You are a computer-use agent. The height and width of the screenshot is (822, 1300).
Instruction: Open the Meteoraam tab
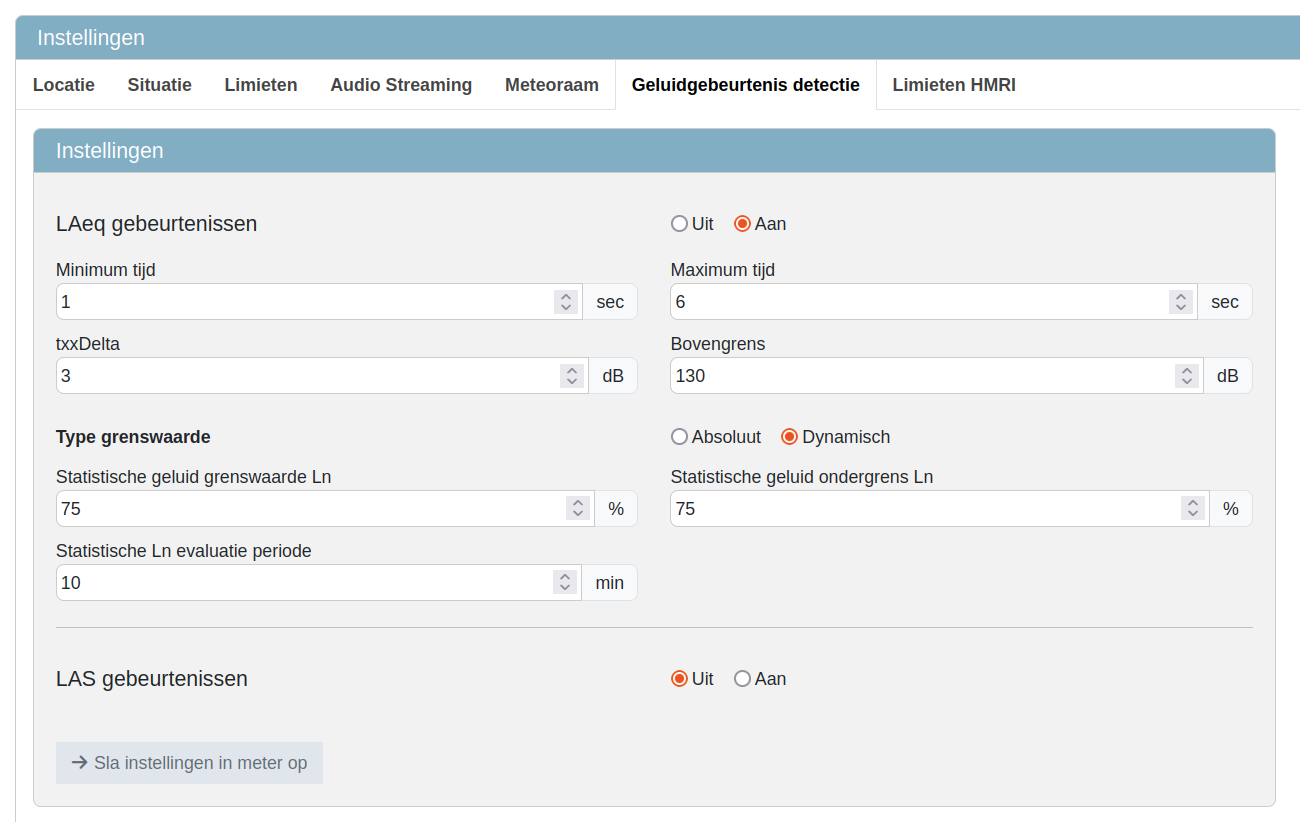point(551,85)
